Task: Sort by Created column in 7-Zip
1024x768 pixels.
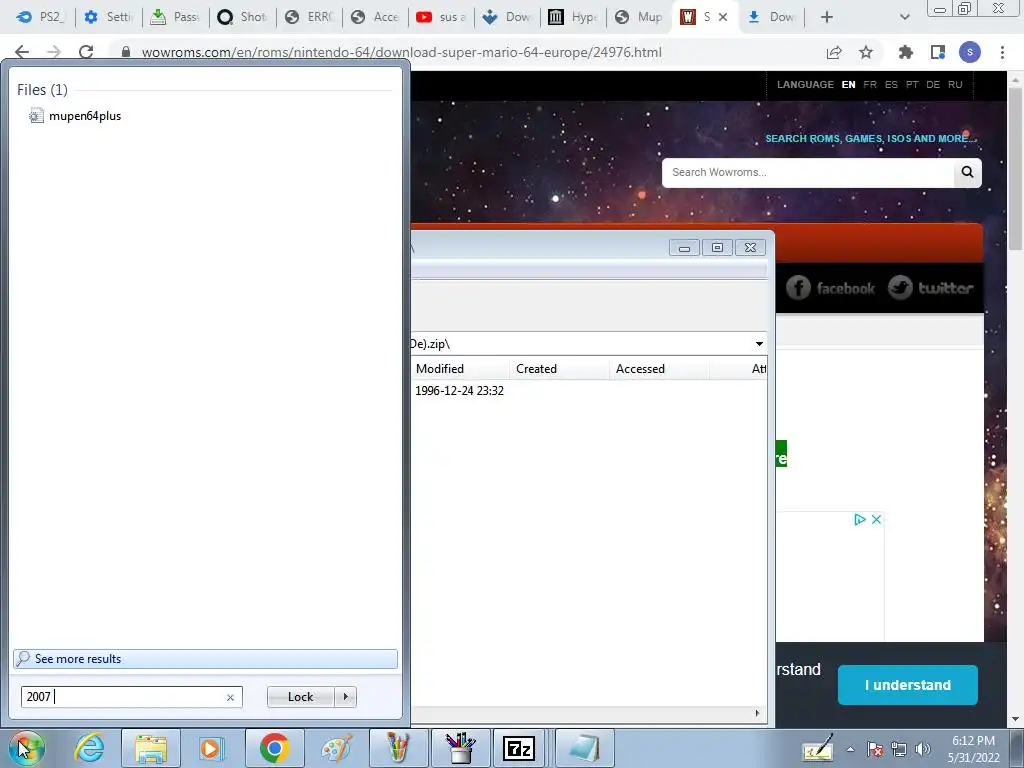Action: coord(560,369)
